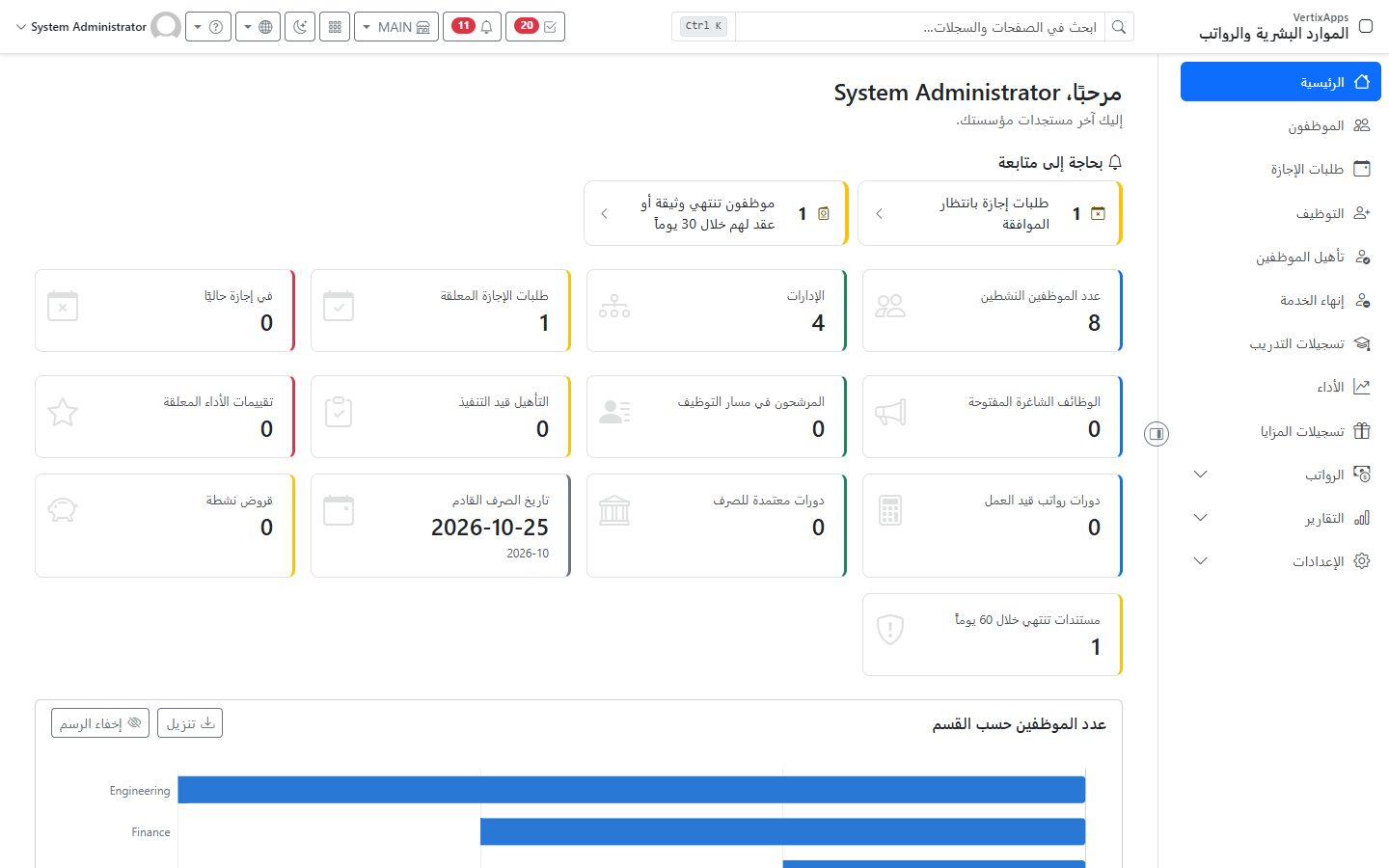This screenshot has width=1389, height=868.
Task: Click the Engineering bar in the chart
Action: [x=632, y=790]
